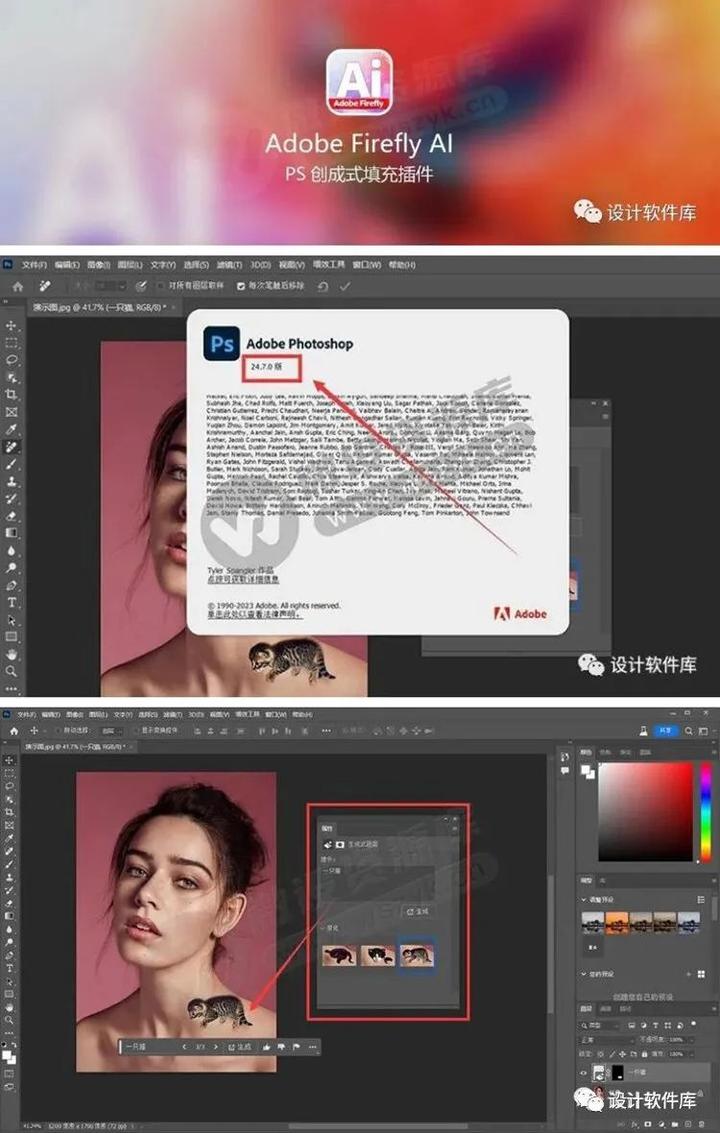720x1133 pixels.
Task: Click the new adjustment layer icon in the Layers panel
Action: [x=661, y=1124]
